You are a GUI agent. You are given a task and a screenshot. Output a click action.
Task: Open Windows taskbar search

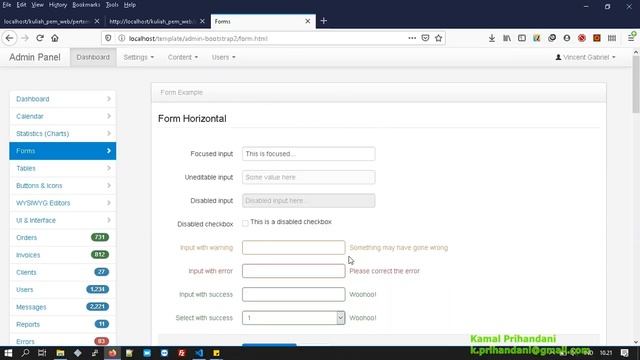click(x=25, y=353)
